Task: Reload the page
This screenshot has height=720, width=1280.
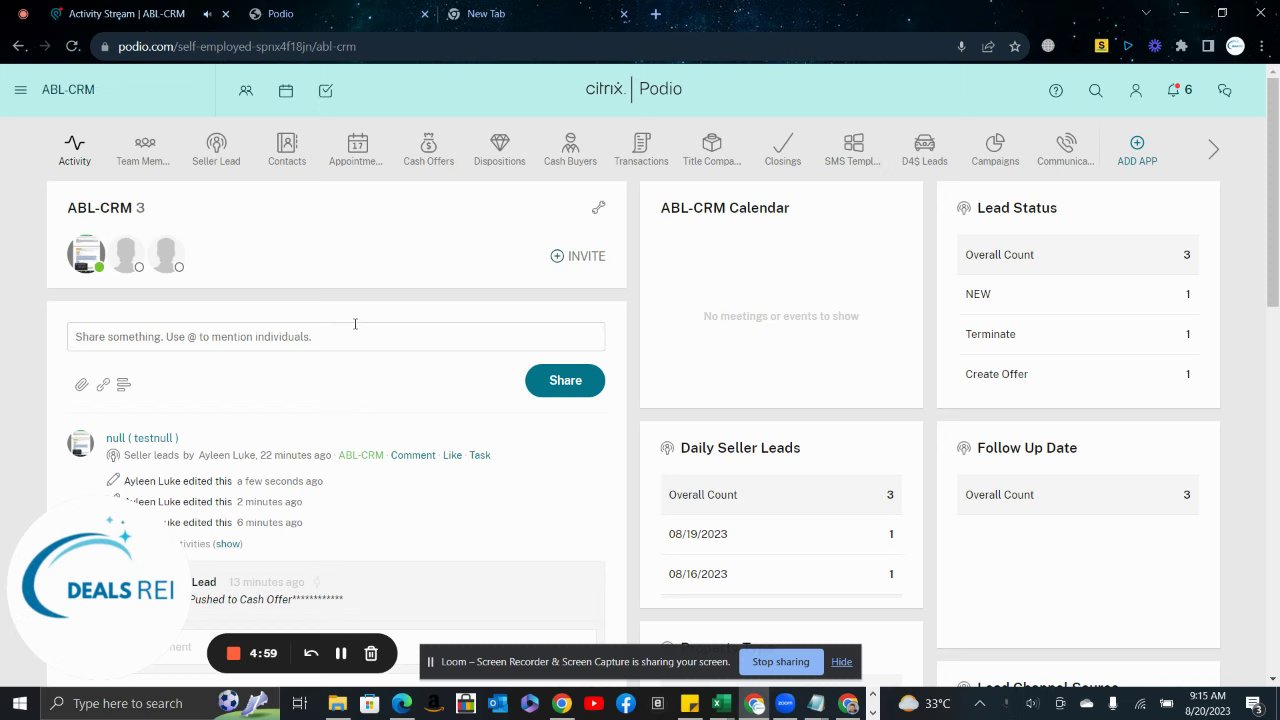Action: pyautogui.click(x=72, y=46)
